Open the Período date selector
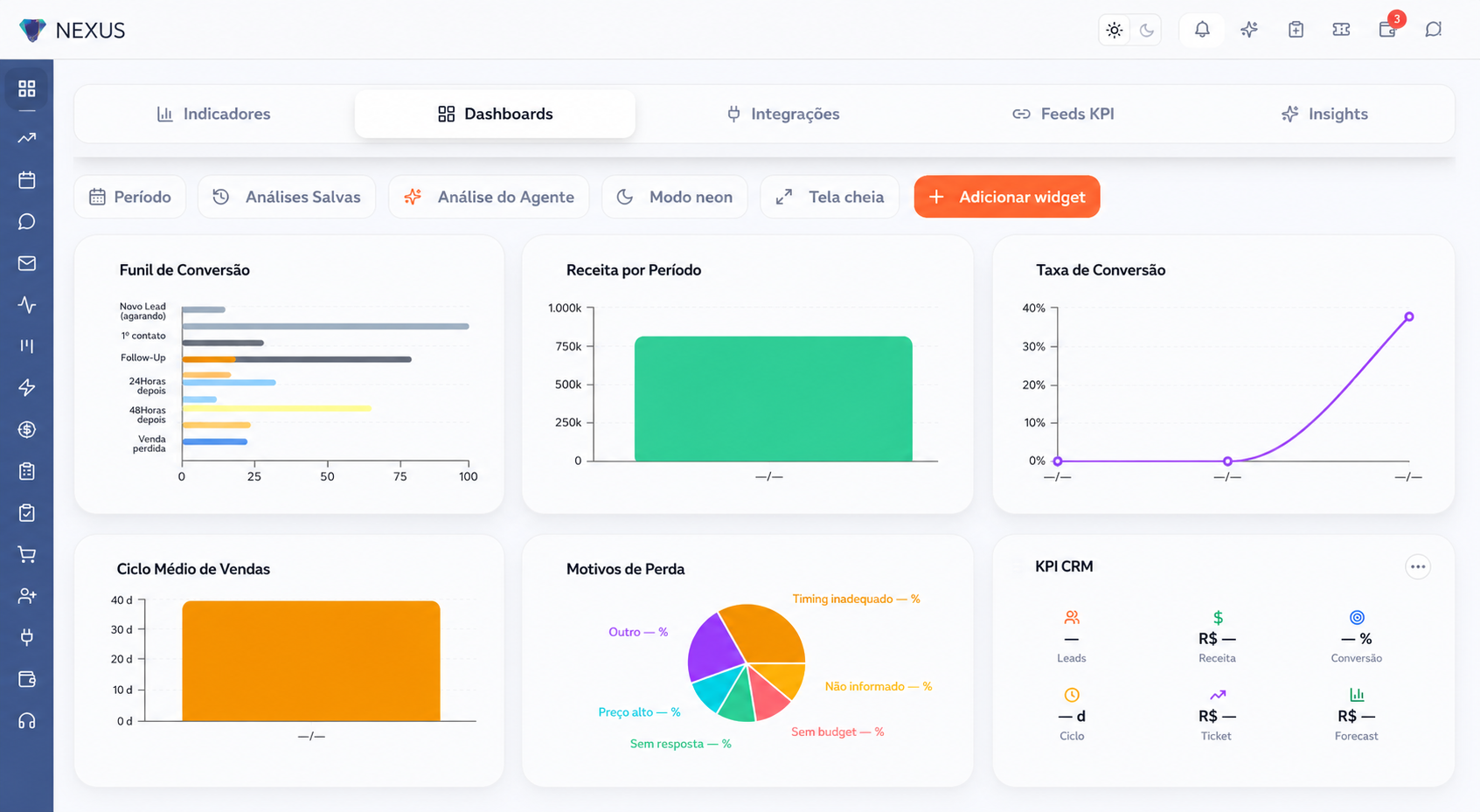The width and height of the screenshot is (1480, 812). tap(130, 197)
